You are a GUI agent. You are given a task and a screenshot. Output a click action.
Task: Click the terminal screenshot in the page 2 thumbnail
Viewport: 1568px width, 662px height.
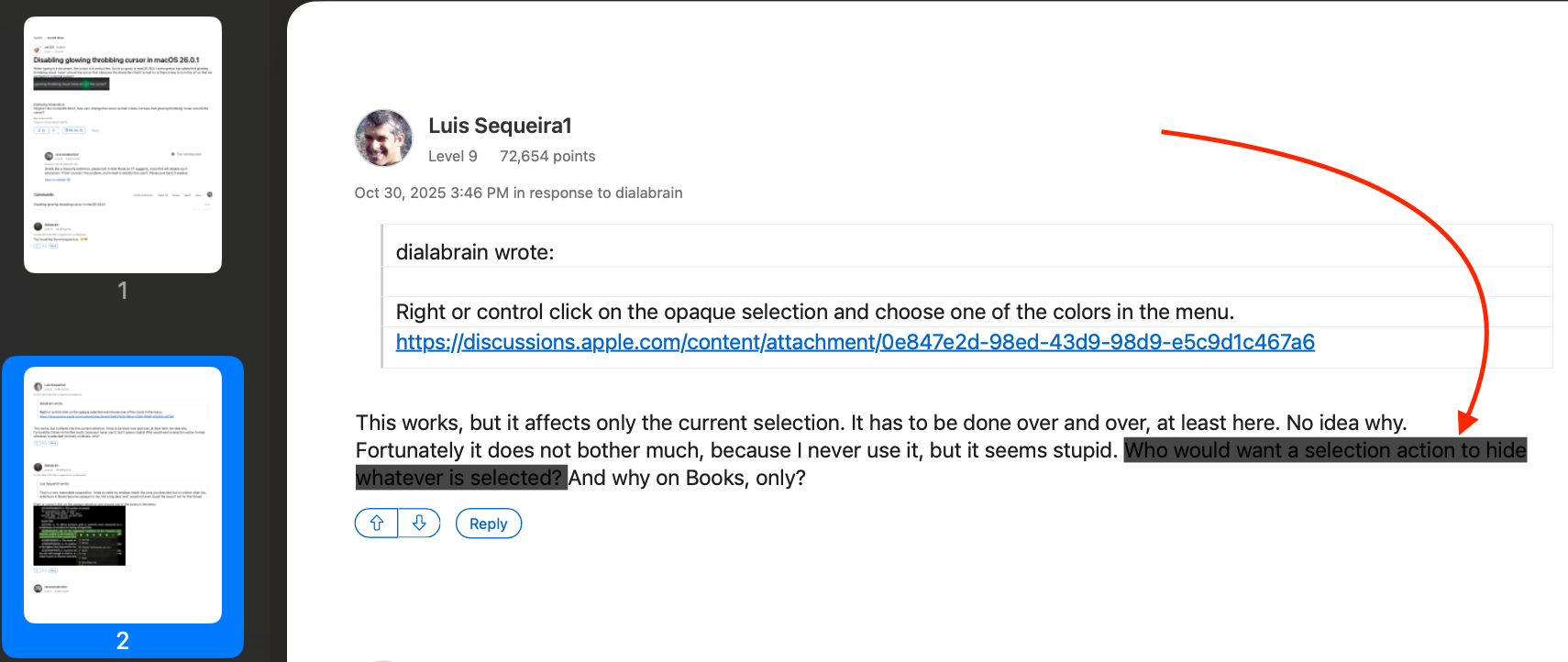[80, 535]
